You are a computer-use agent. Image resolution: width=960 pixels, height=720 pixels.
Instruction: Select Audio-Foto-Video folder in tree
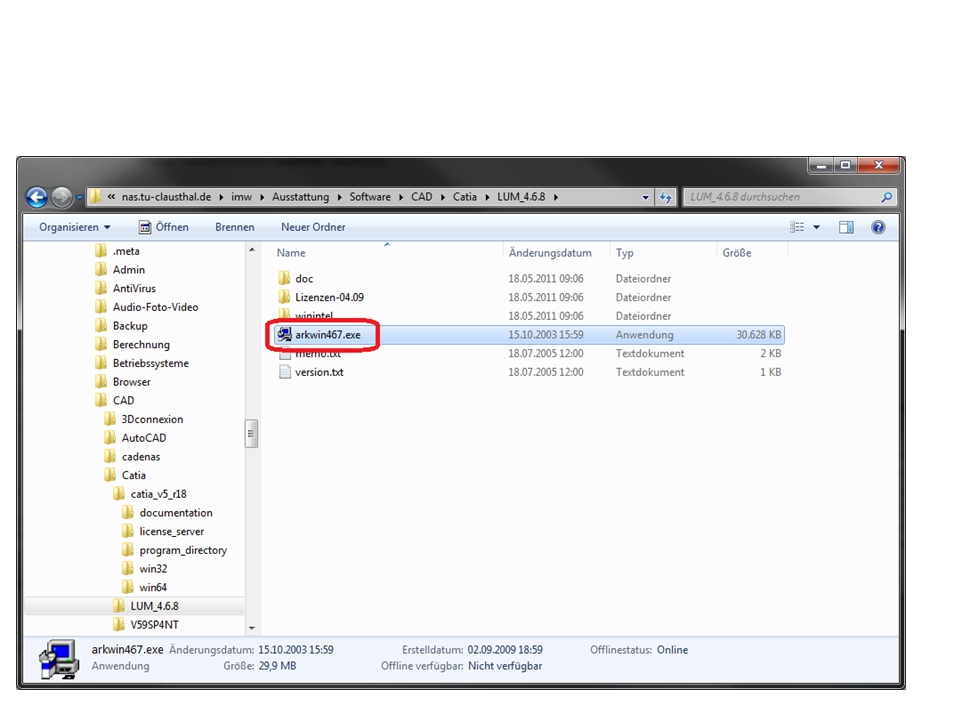pyautogui.click(x=156, y=307)
